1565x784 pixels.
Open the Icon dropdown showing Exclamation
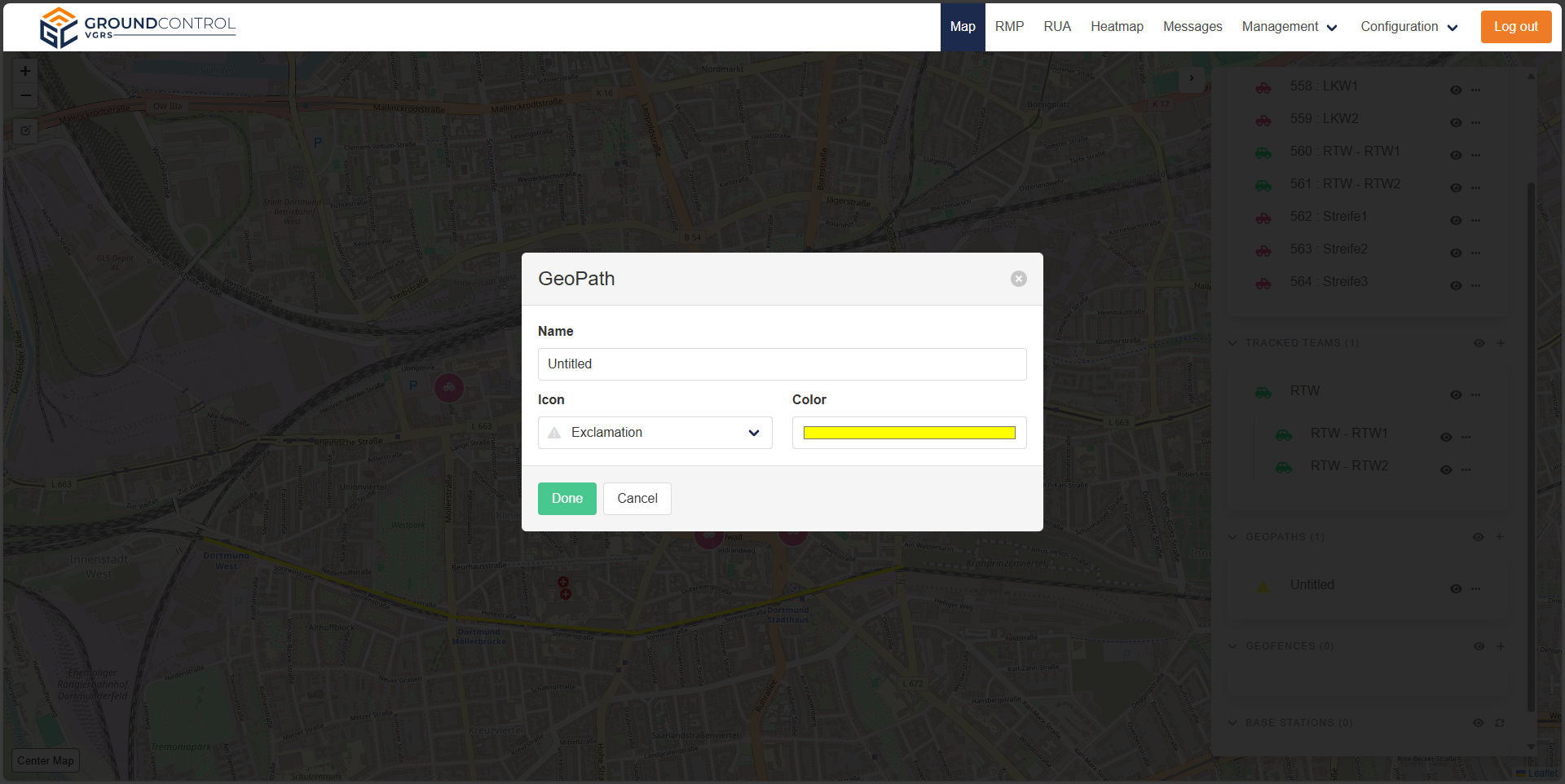[x=655, y=433]
